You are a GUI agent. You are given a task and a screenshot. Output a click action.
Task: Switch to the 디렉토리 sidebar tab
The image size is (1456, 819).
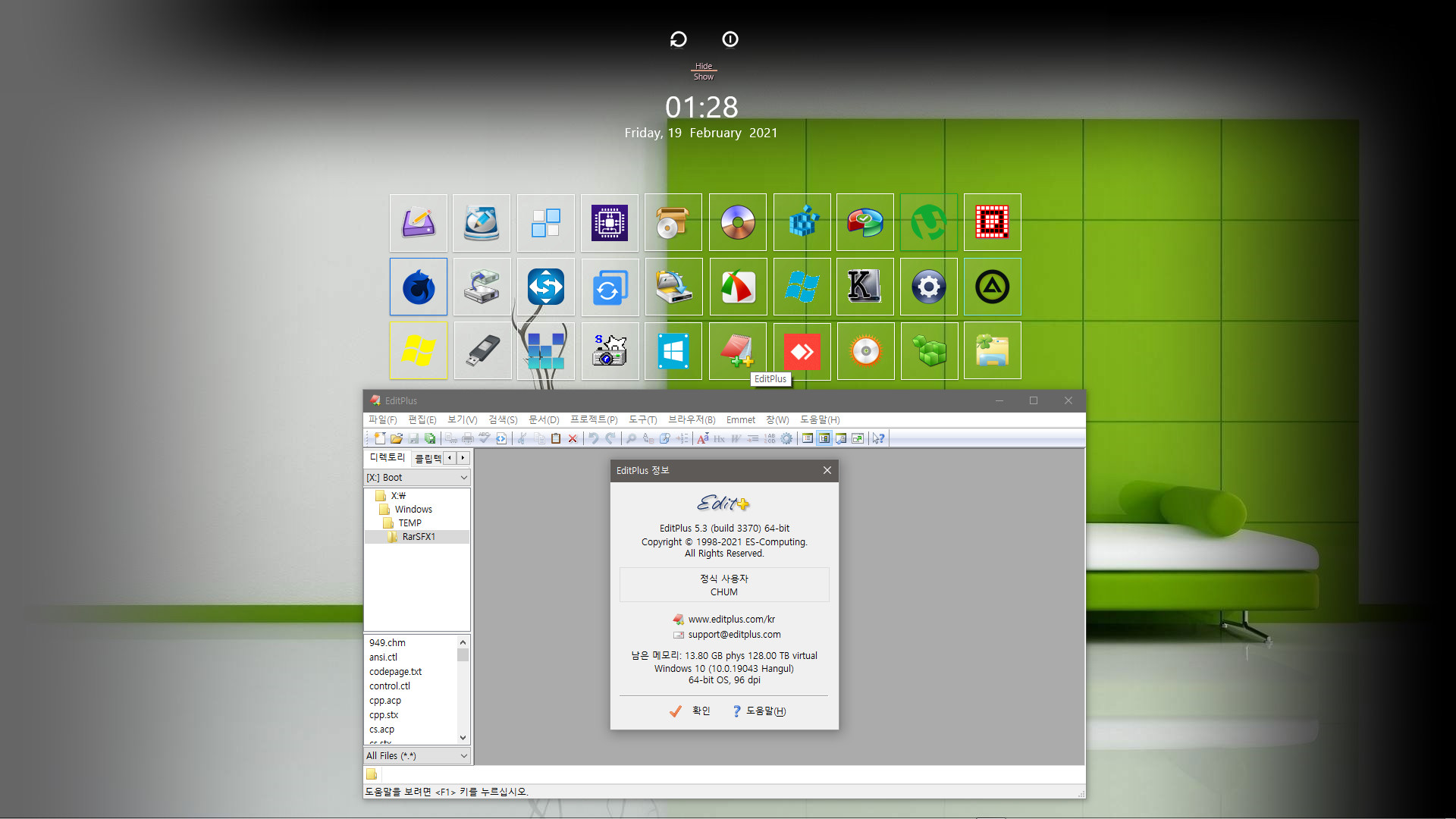pos(388,458)
